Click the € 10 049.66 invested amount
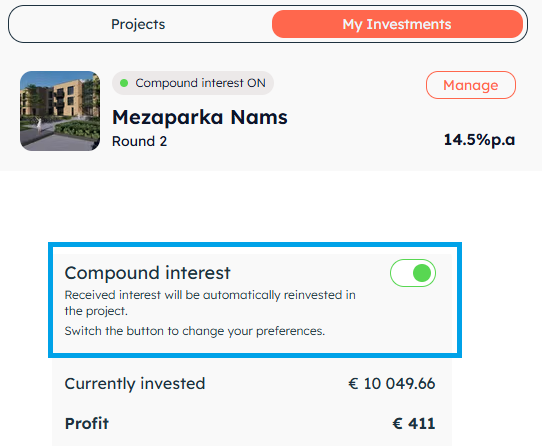The height and width of the screenshot is (448, 542). tap(392, 384)
